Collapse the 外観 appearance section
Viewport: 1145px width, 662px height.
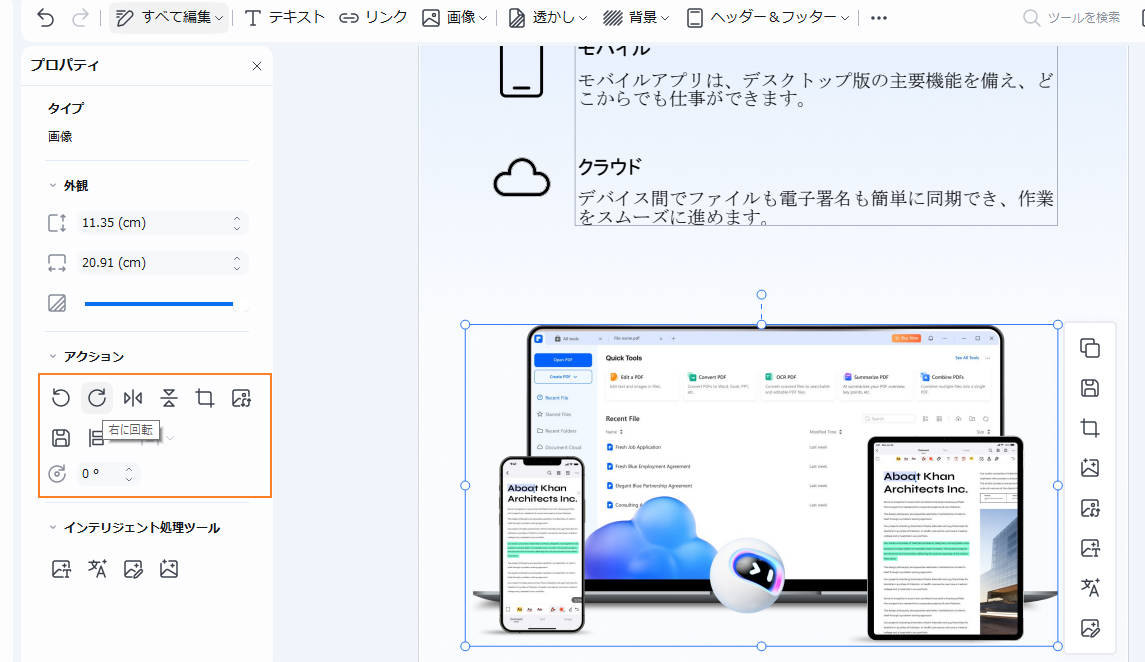click(54, 184)
